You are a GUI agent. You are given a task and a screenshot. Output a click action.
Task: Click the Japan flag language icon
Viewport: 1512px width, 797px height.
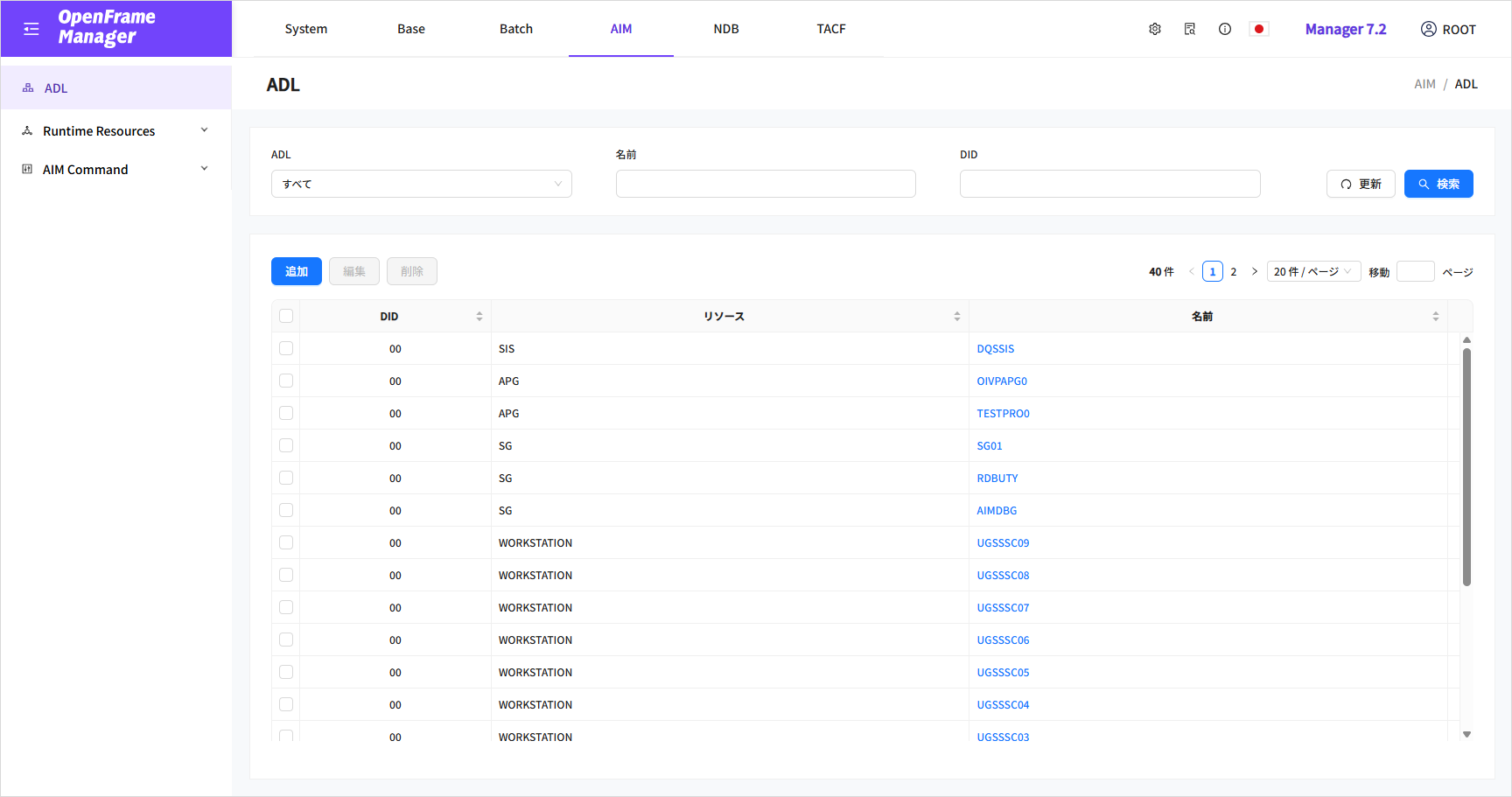coord(1259,29)
